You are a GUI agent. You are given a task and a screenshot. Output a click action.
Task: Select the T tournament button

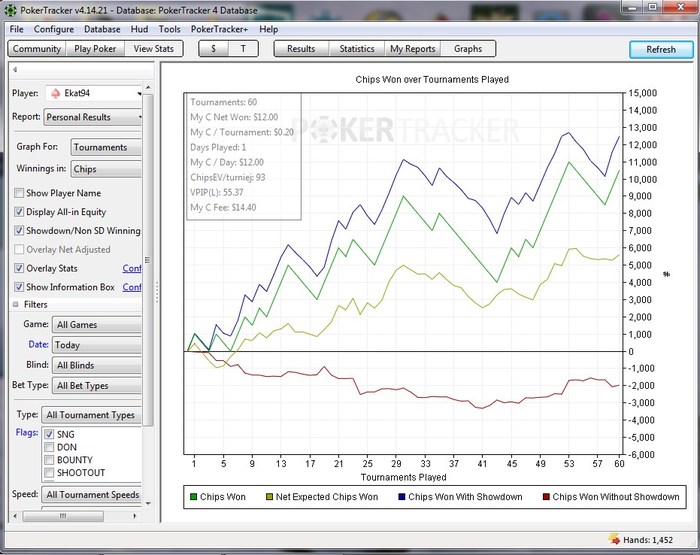(243, 49)
